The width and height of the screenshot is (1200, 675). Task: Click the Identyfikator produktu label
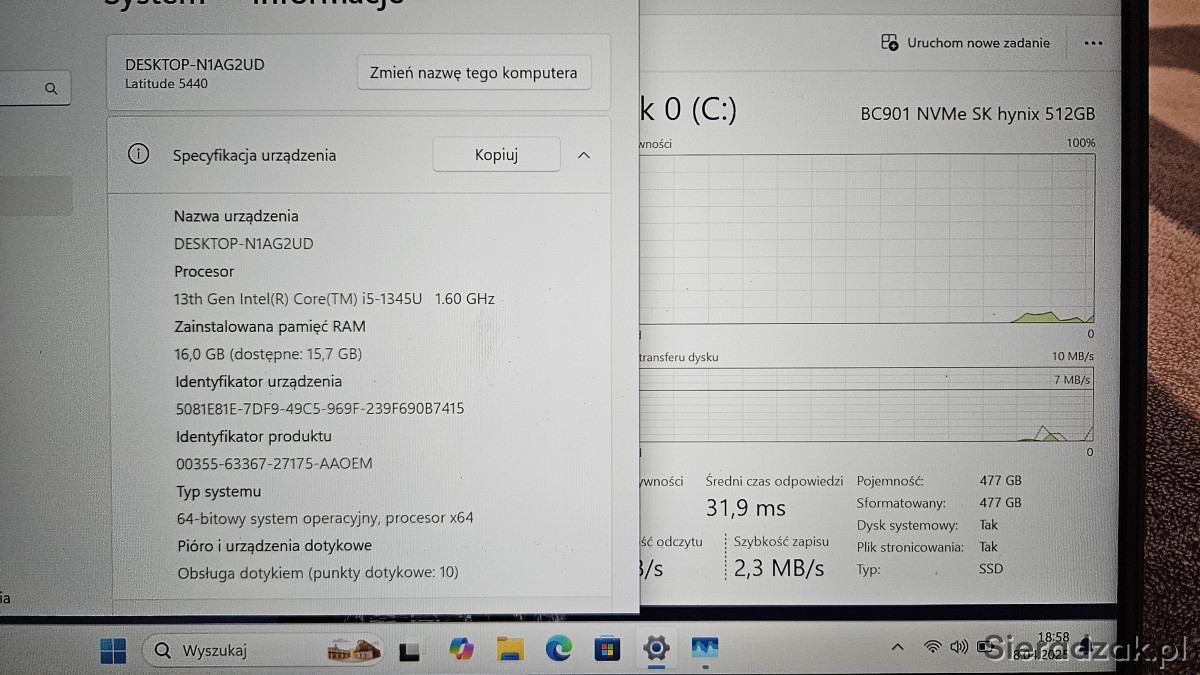(x=254, y=436)
